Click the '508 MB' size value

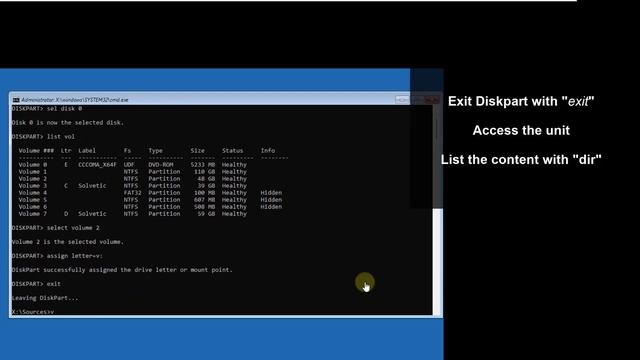(204, 207)
